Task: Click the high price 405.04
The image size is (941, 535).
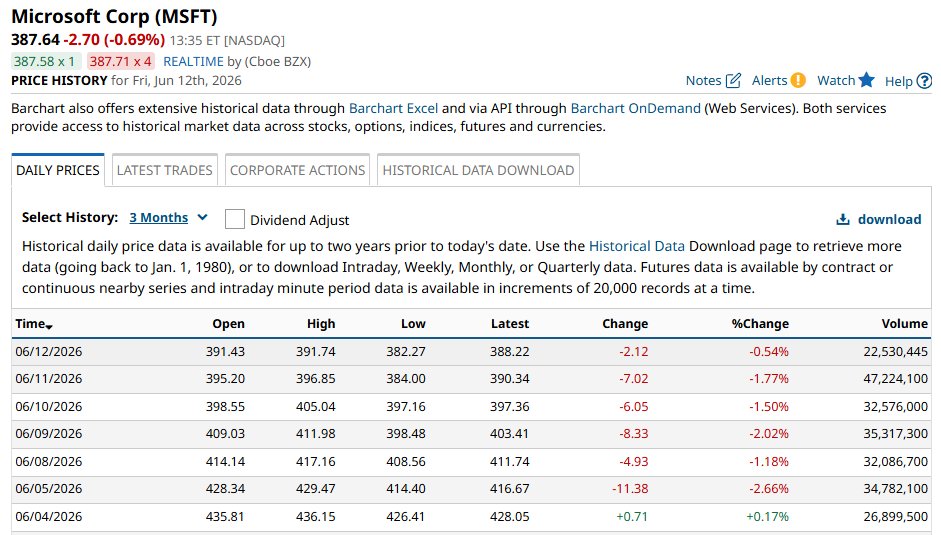Action: coord(316,407)
